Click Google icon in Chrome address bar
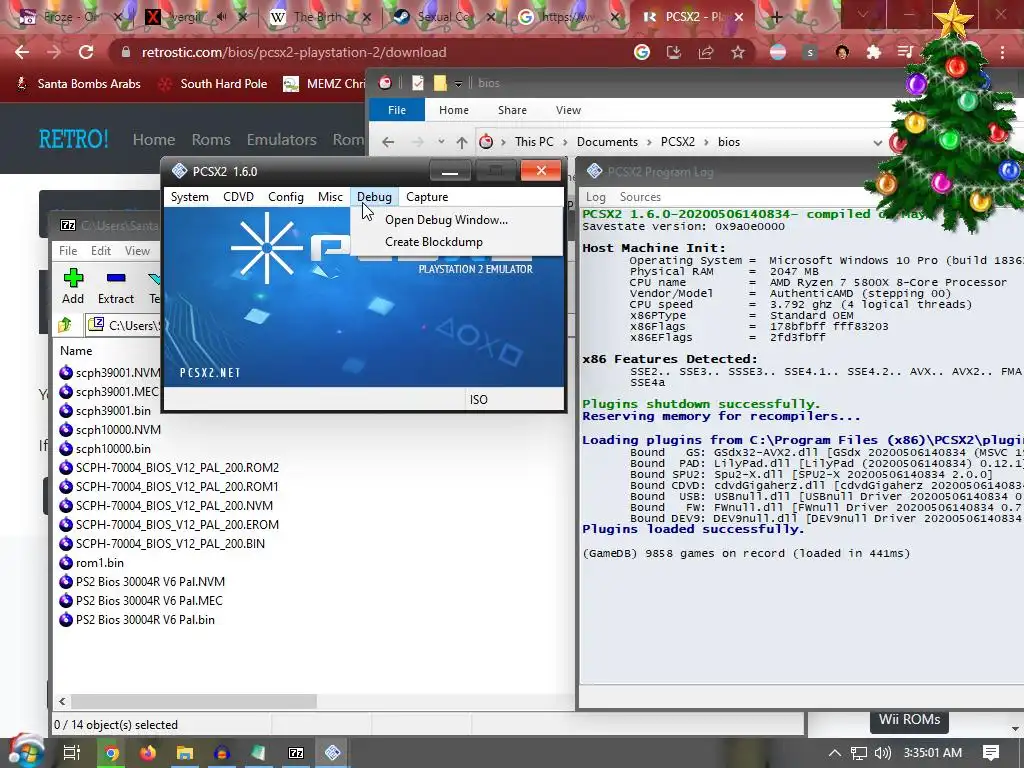Viewport: 1024px width, 768px height. pyautogui.click(x=642, y=52)
